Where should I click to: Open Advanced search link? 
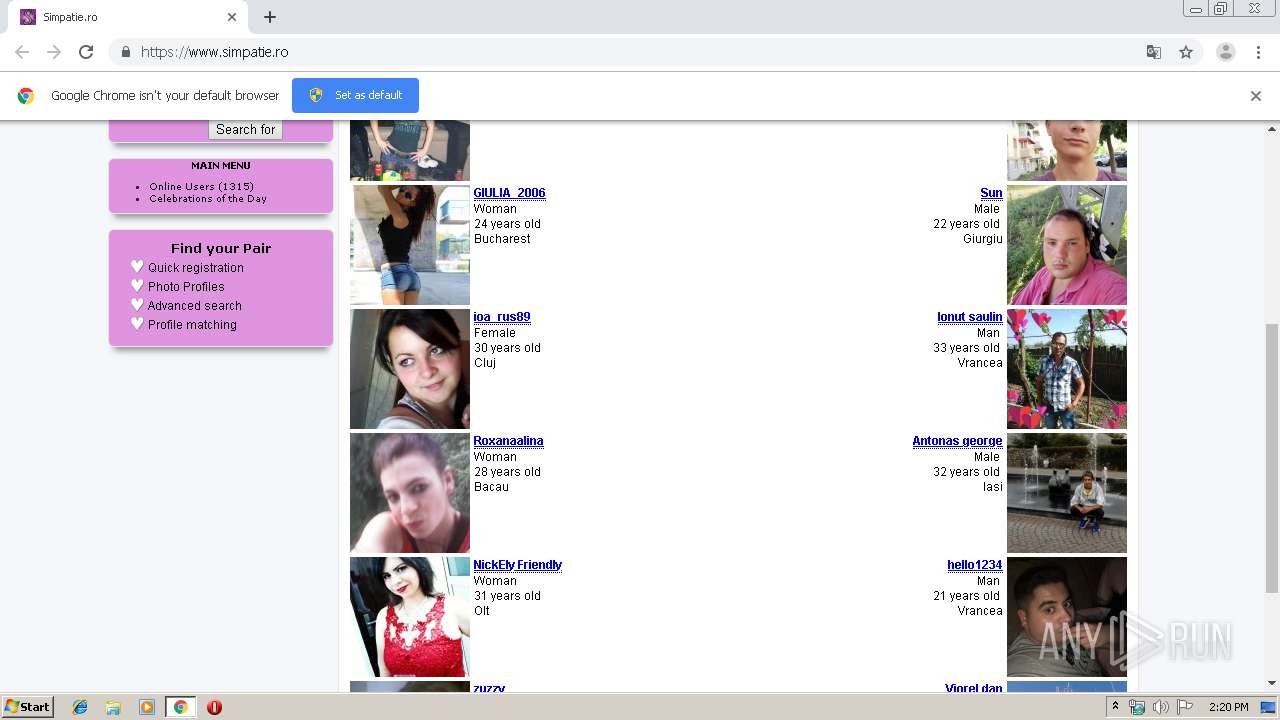click(x=195, y=306)
